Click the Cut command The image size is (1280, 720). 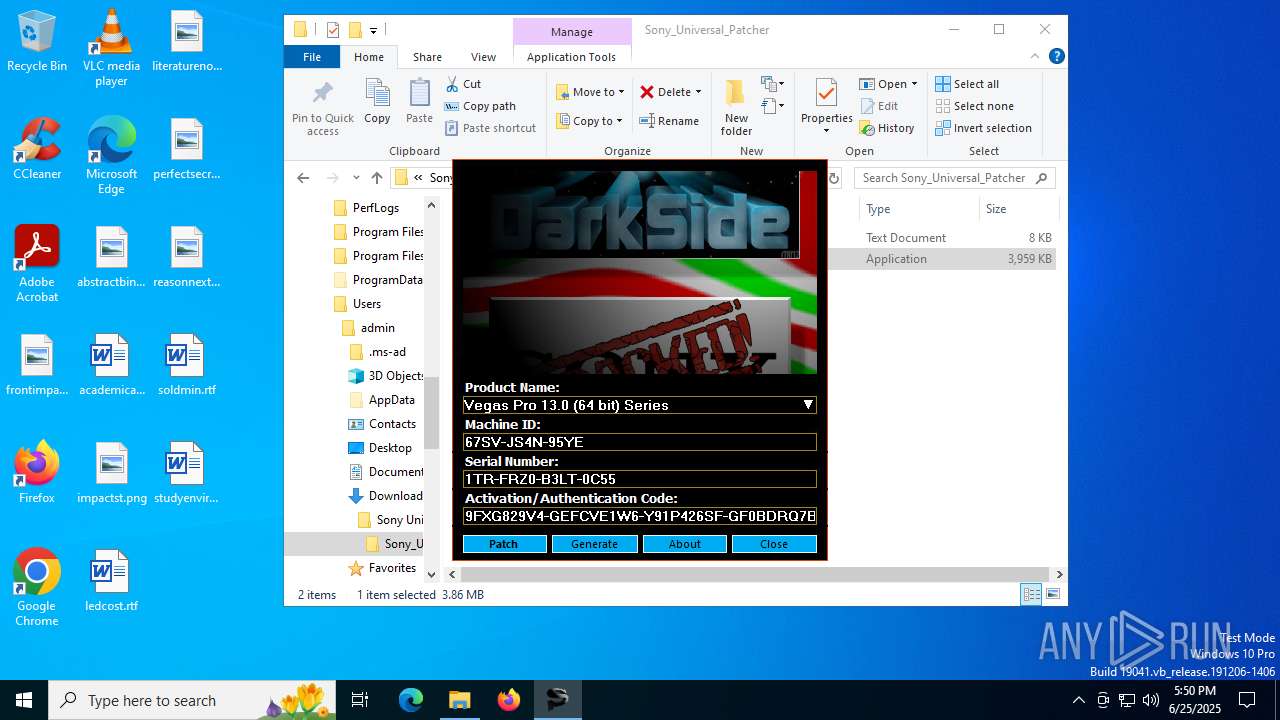pos(463,84)
